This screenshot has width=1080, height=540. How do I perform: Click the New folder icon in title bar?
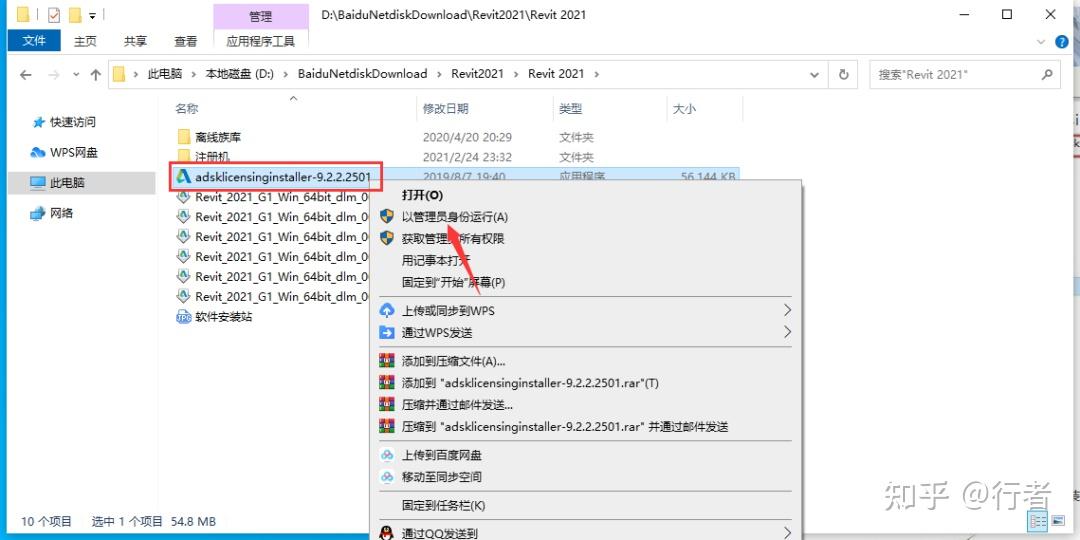(75, 14)
